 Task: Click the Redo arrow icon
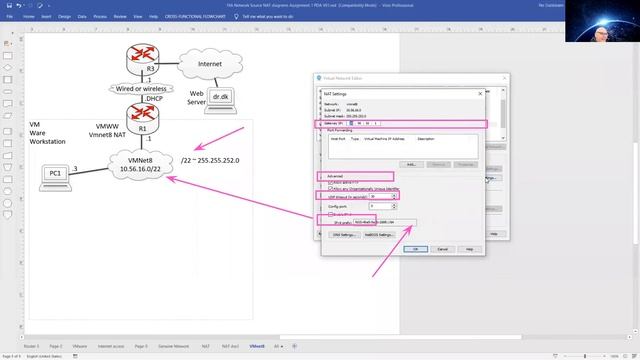(x=30, y=5)
